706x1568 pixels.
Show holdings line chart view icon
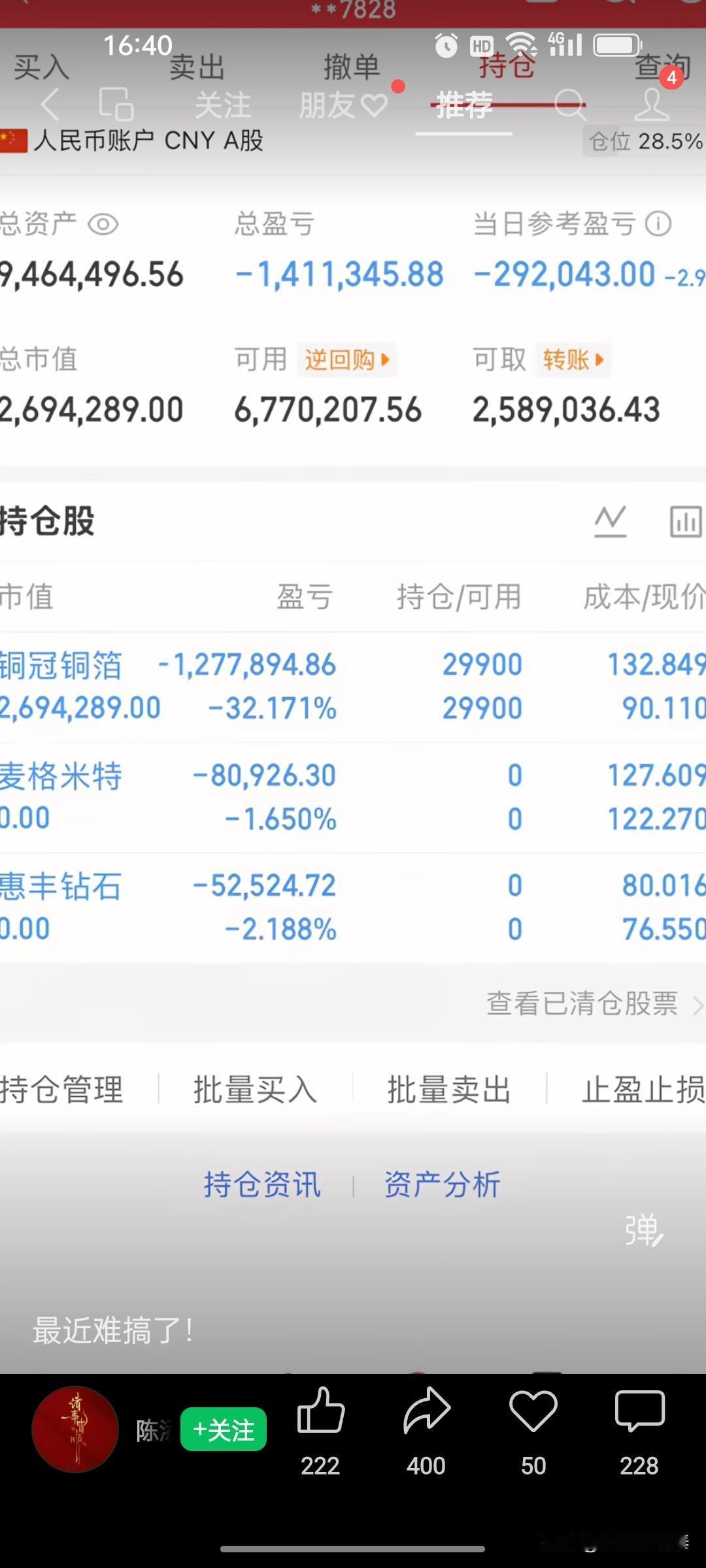611,521
